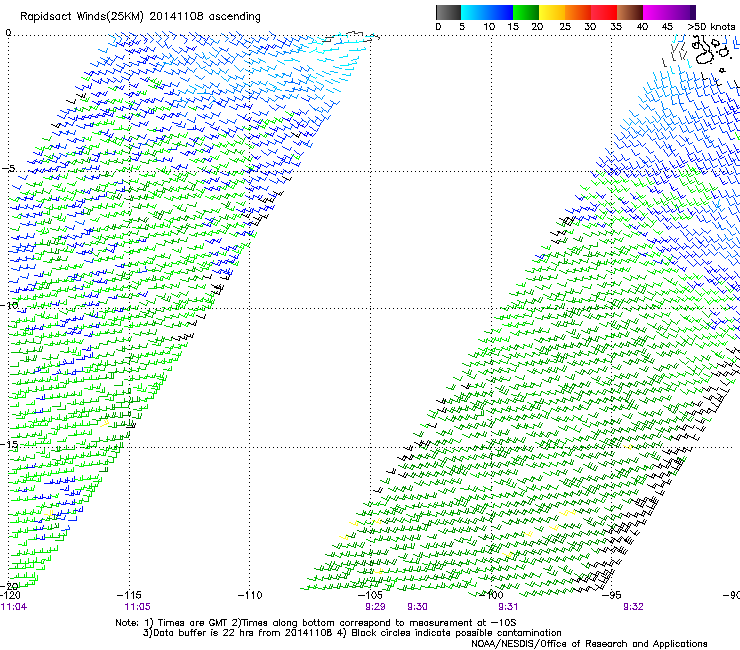Click the '-95' longitude axis label
The height and width of the screenshot is (650, 740).
pos(612,595)
